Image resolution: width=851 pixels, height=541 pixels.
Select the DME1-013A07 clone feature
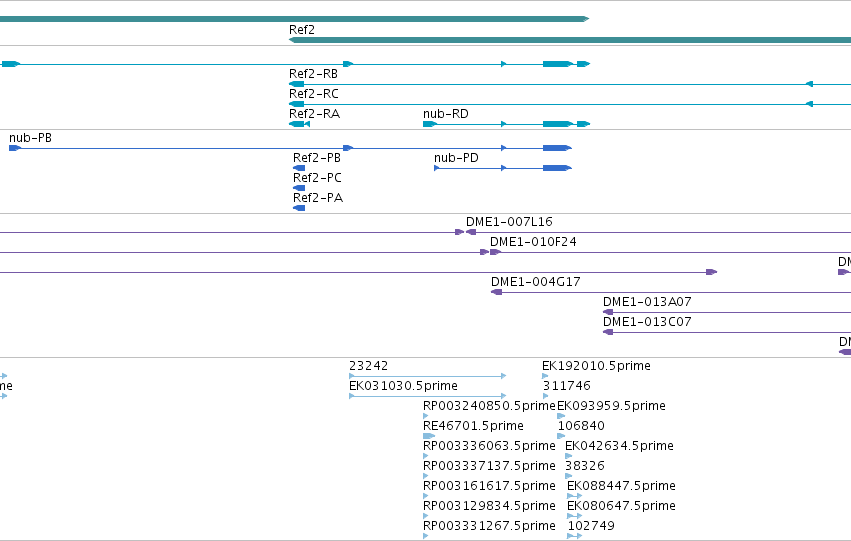point(727,313)
